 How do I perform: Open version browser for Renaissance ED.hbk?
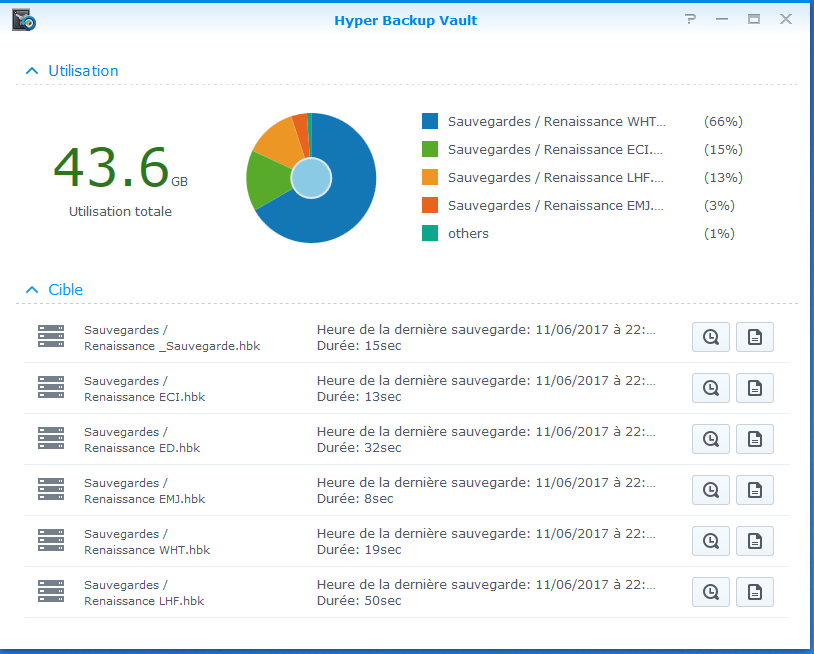(x=711, y=439)
